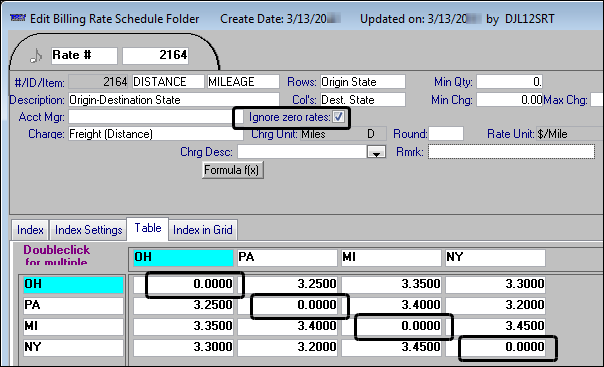The width and height of the screenshot is (604, 367).
Task: Switch to the Index tab
Action: 30,230
